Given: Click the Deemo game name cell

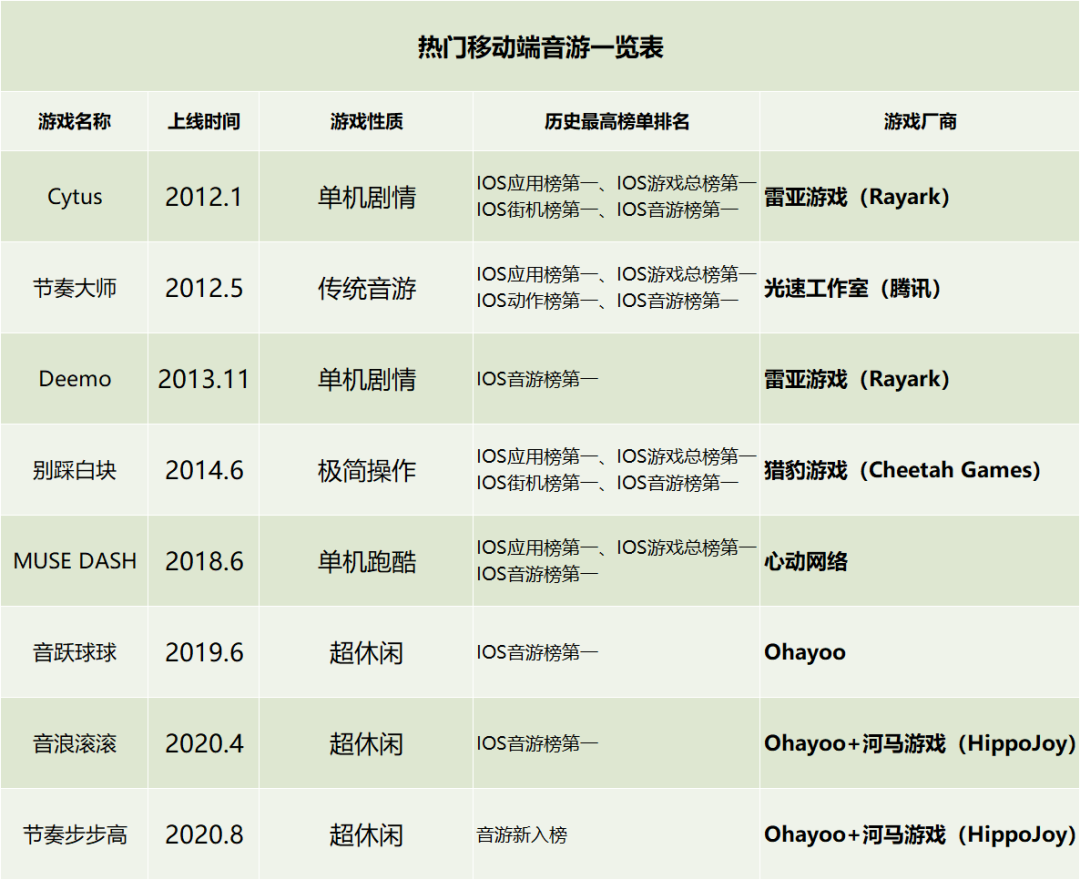Looking at the screenshot, I should (x=74, y=379).
